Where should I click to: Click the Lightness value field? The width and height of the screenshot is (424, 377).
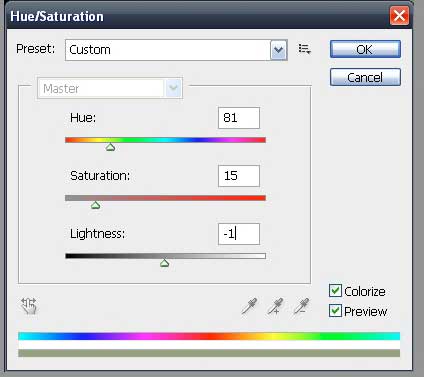239,234
